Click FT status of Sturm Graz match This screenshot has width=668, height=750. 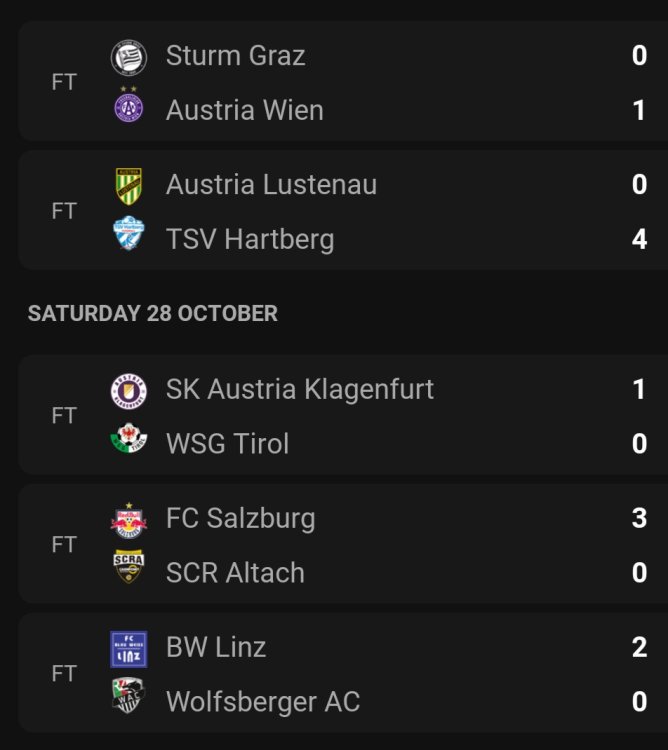point(64,82)
